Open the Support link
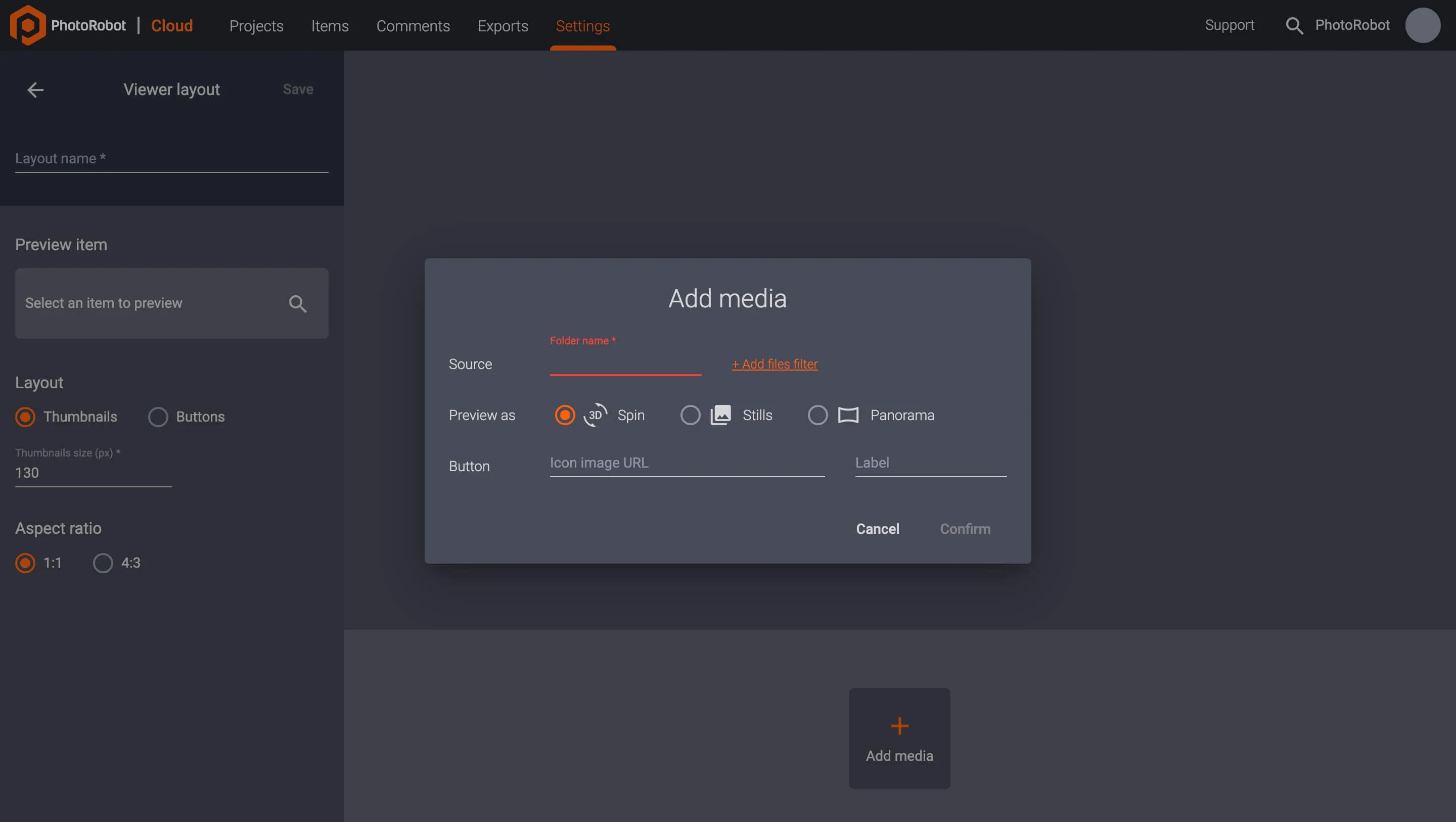The width and height of the screenshot is (1456, 822). tap(1229, 25)
